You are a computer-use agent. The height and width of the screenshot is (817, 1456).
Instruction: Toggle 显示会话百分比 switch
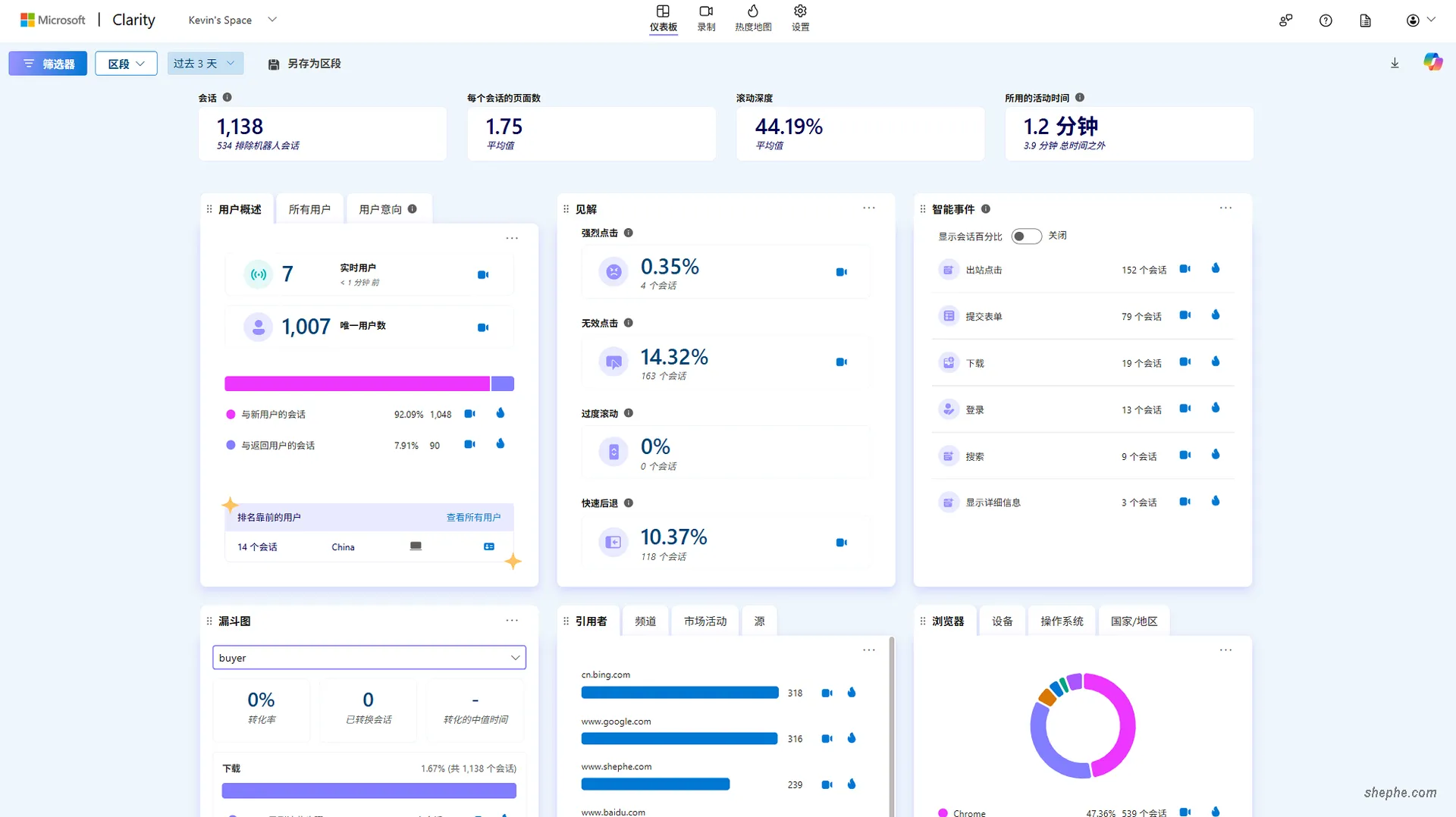click(x=1026, y=236)
